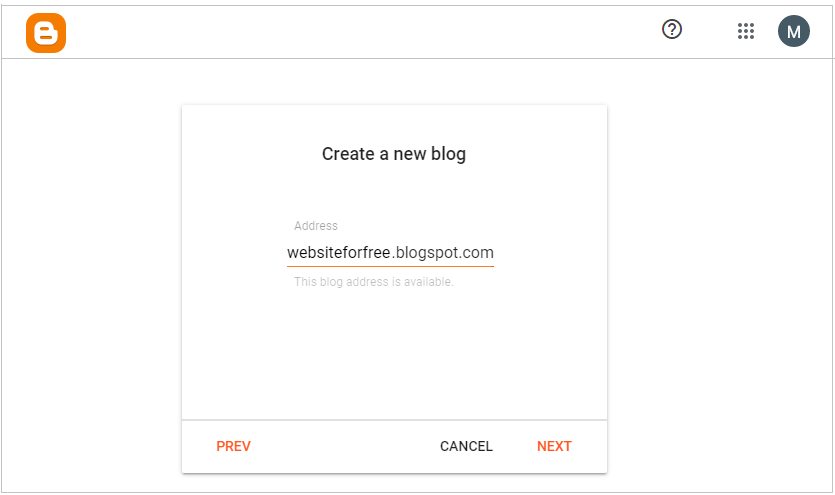Cancel creating the new blog
Viewport: 835px width, 495px height.
click(466, 446)
